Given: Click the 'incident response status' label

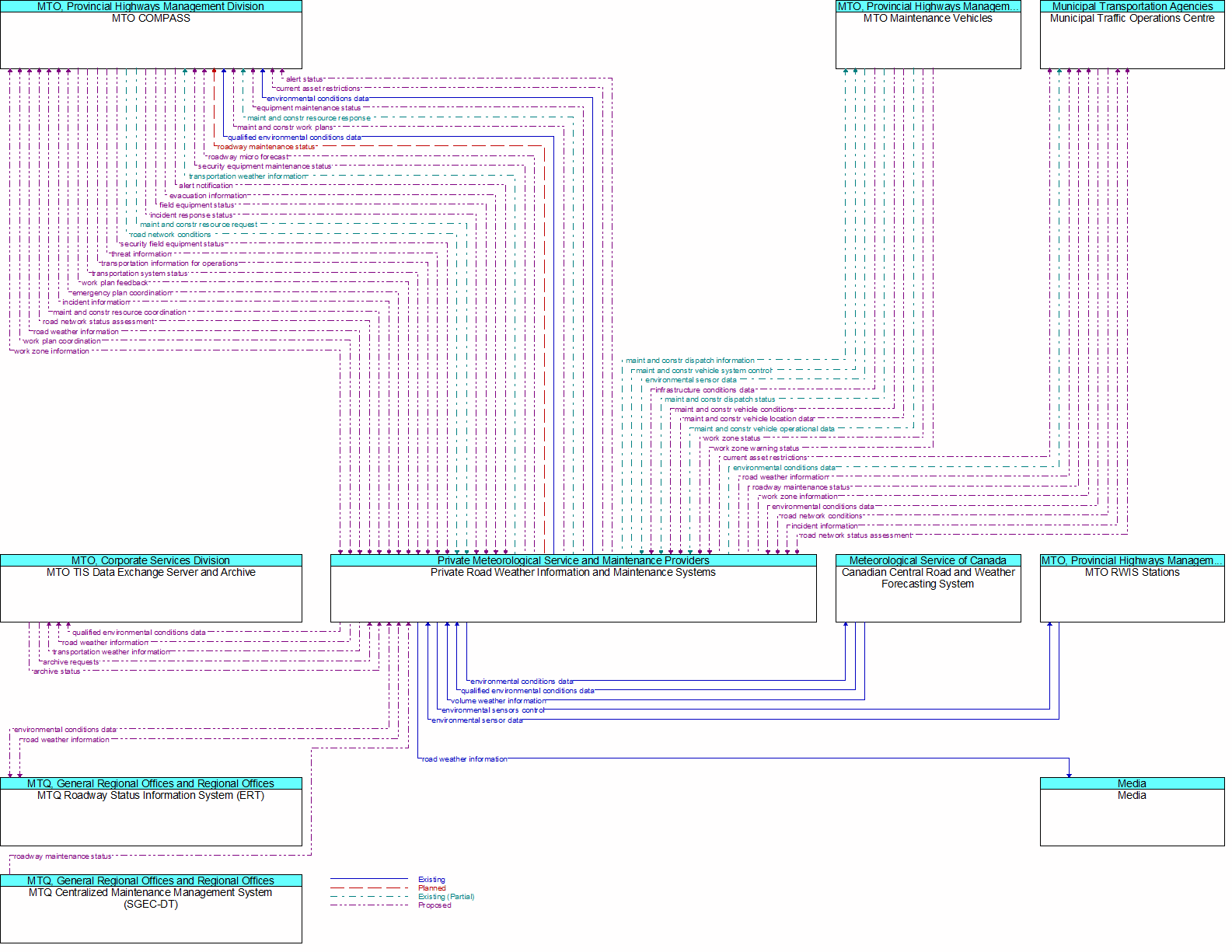Looking at the screenshot, I should click(191, 215).
